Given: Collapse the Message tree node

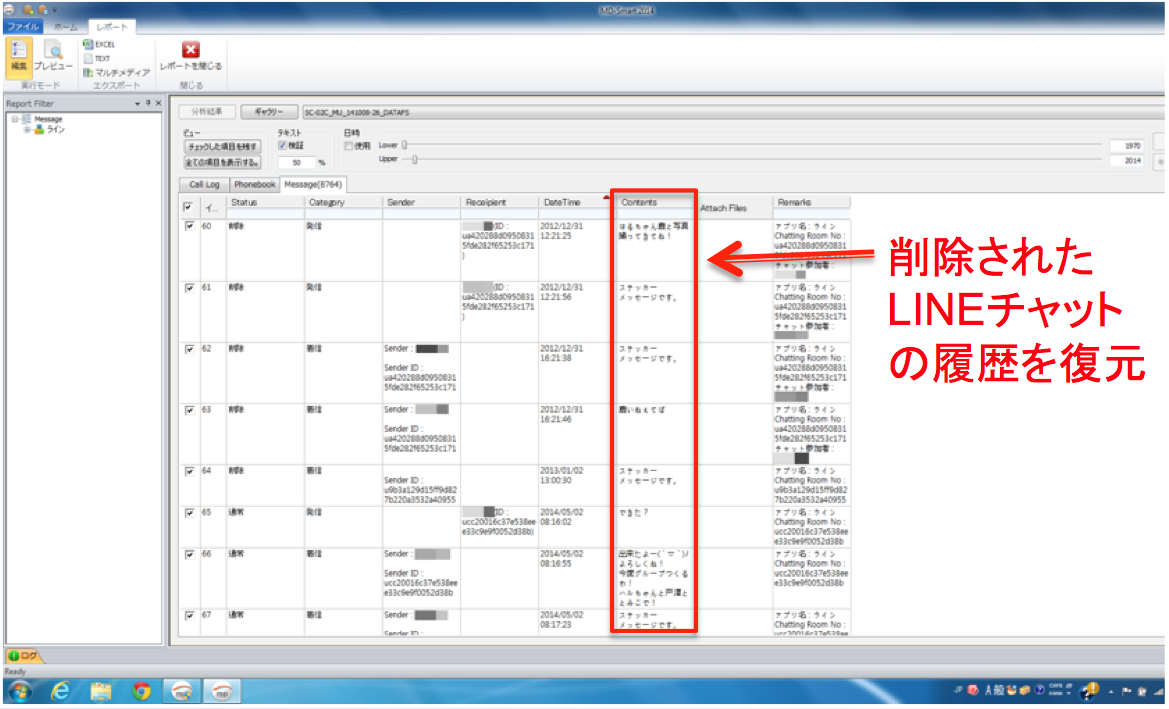Looking at the screenshot, I should coord(13,119).
